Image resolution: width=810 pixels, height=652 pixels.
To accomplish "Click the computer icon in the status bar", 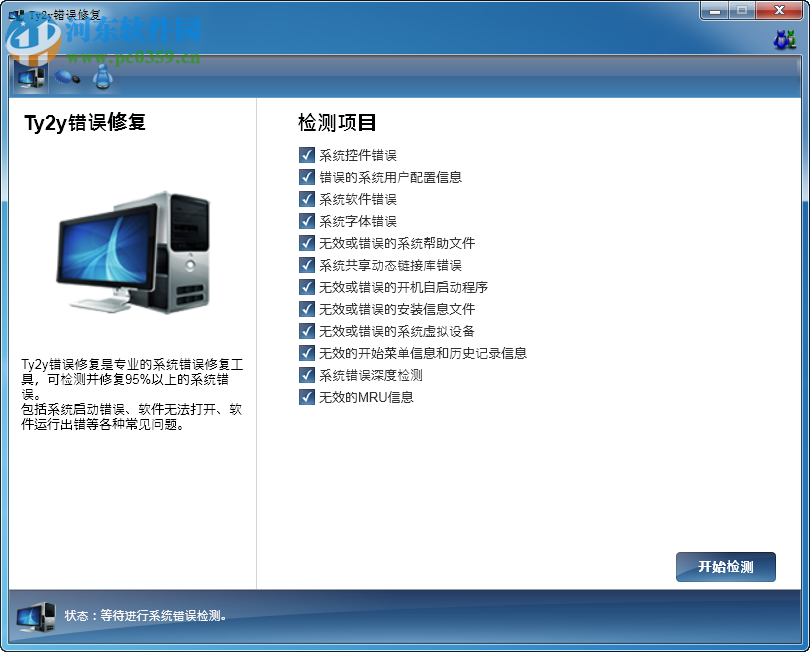I will (36, 618).
